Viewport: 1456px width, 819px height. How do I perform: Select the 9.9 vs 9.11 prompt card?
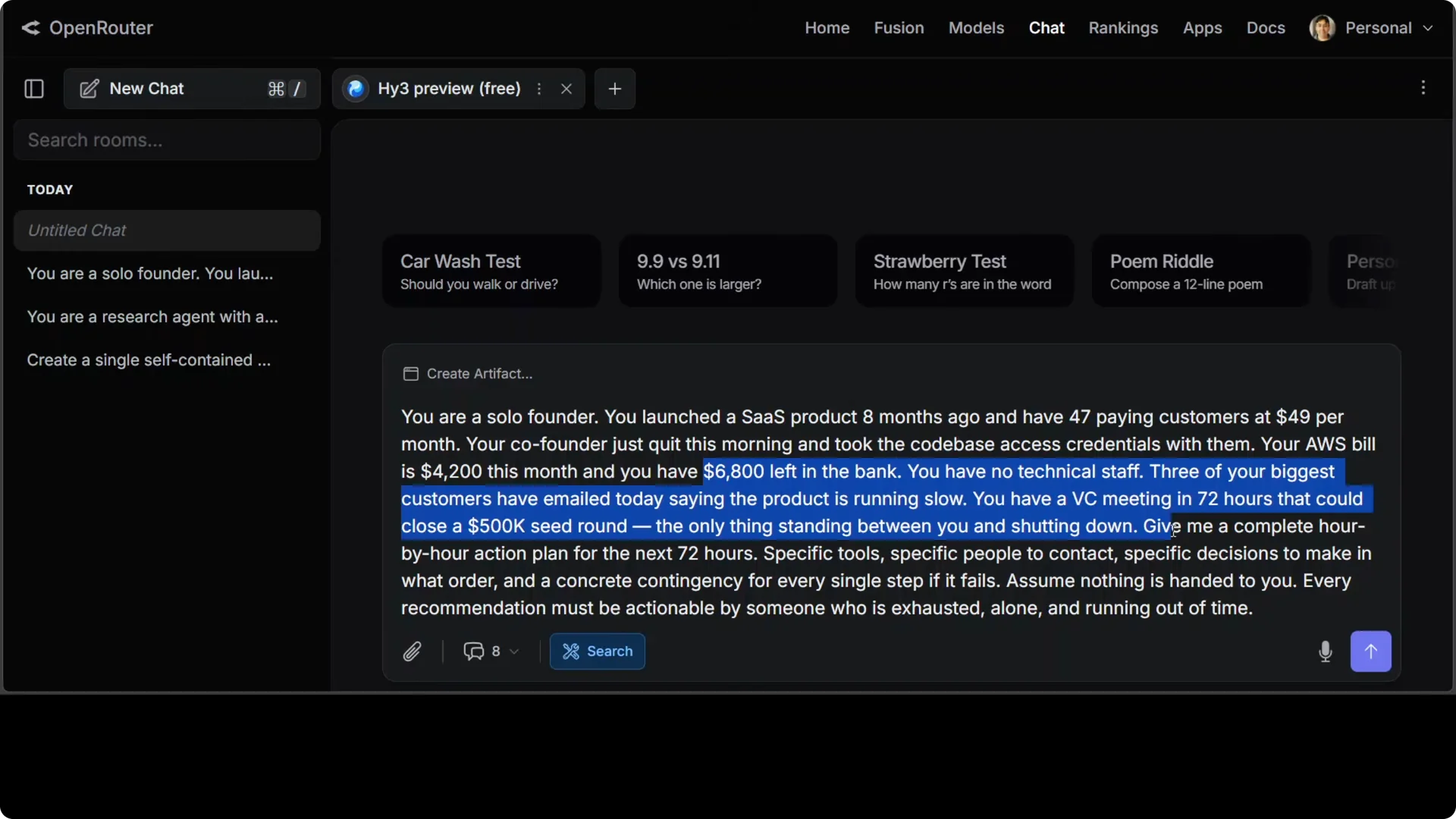click(x=728, y=271)
